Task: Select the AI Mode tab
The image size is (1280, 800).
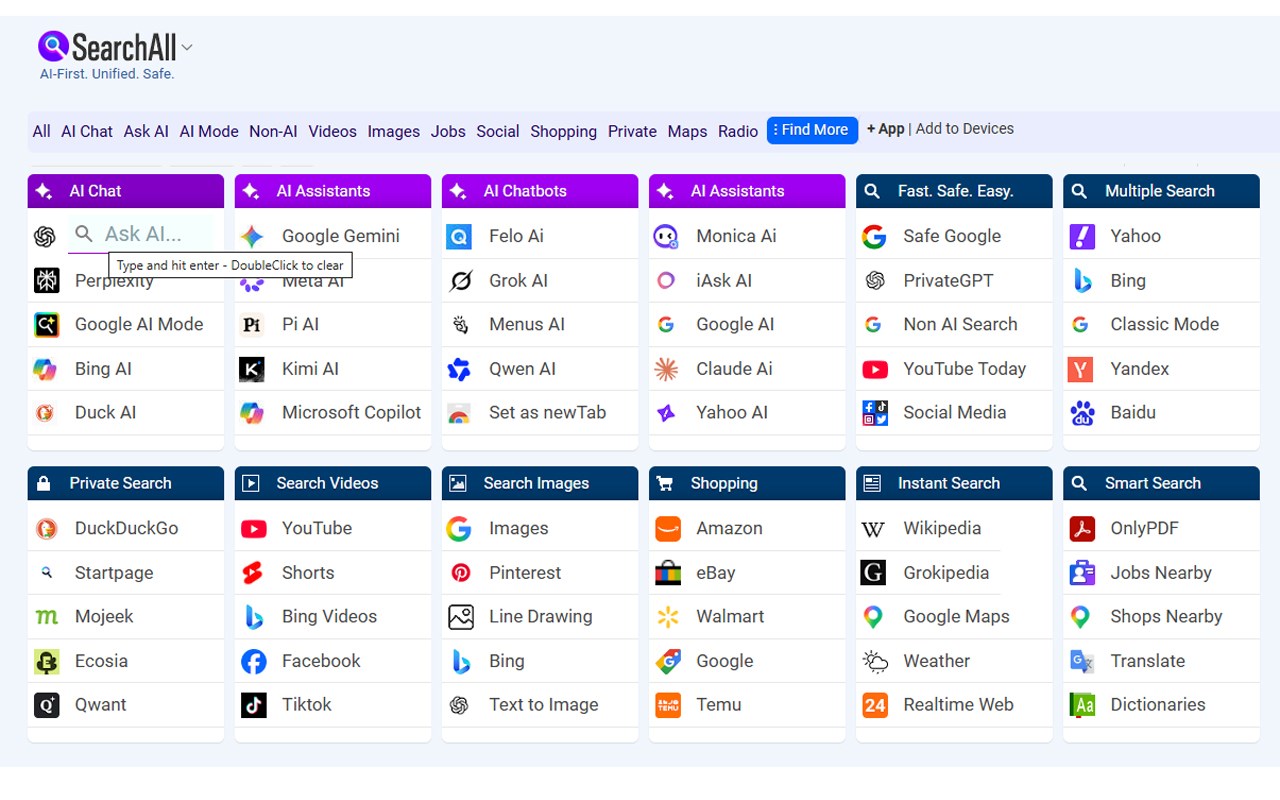Action: point(209,131)
